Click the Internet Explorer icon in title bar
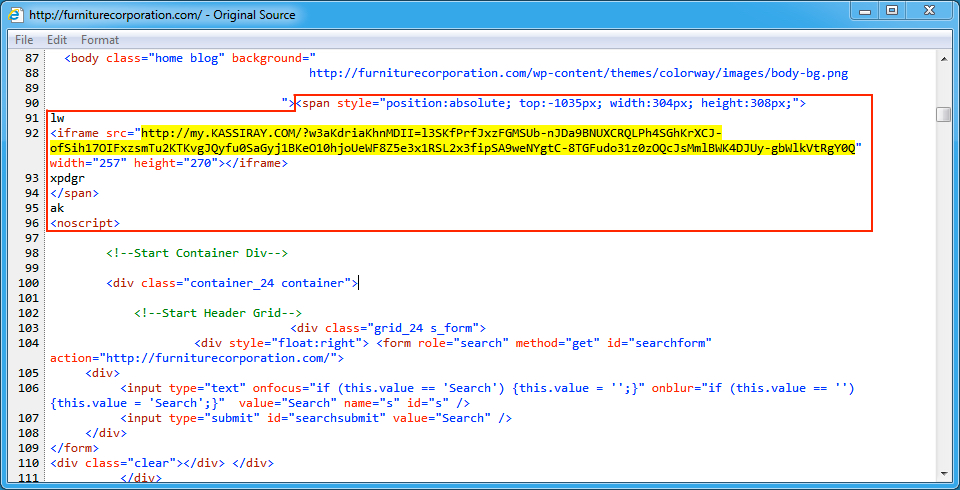 tap(15, 14)
